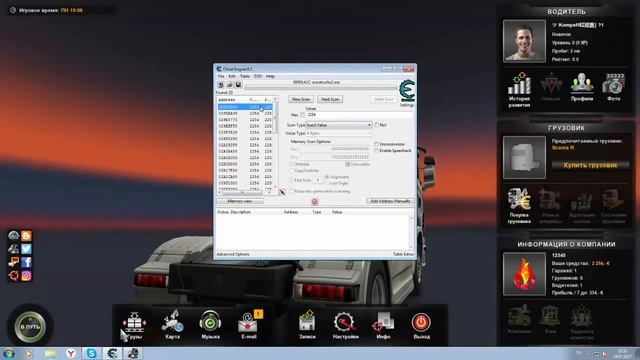The width and height of the screenshot is (640, 360).
Task: Open Memory view
Action: pyautogui.click(x=240, y=201)
